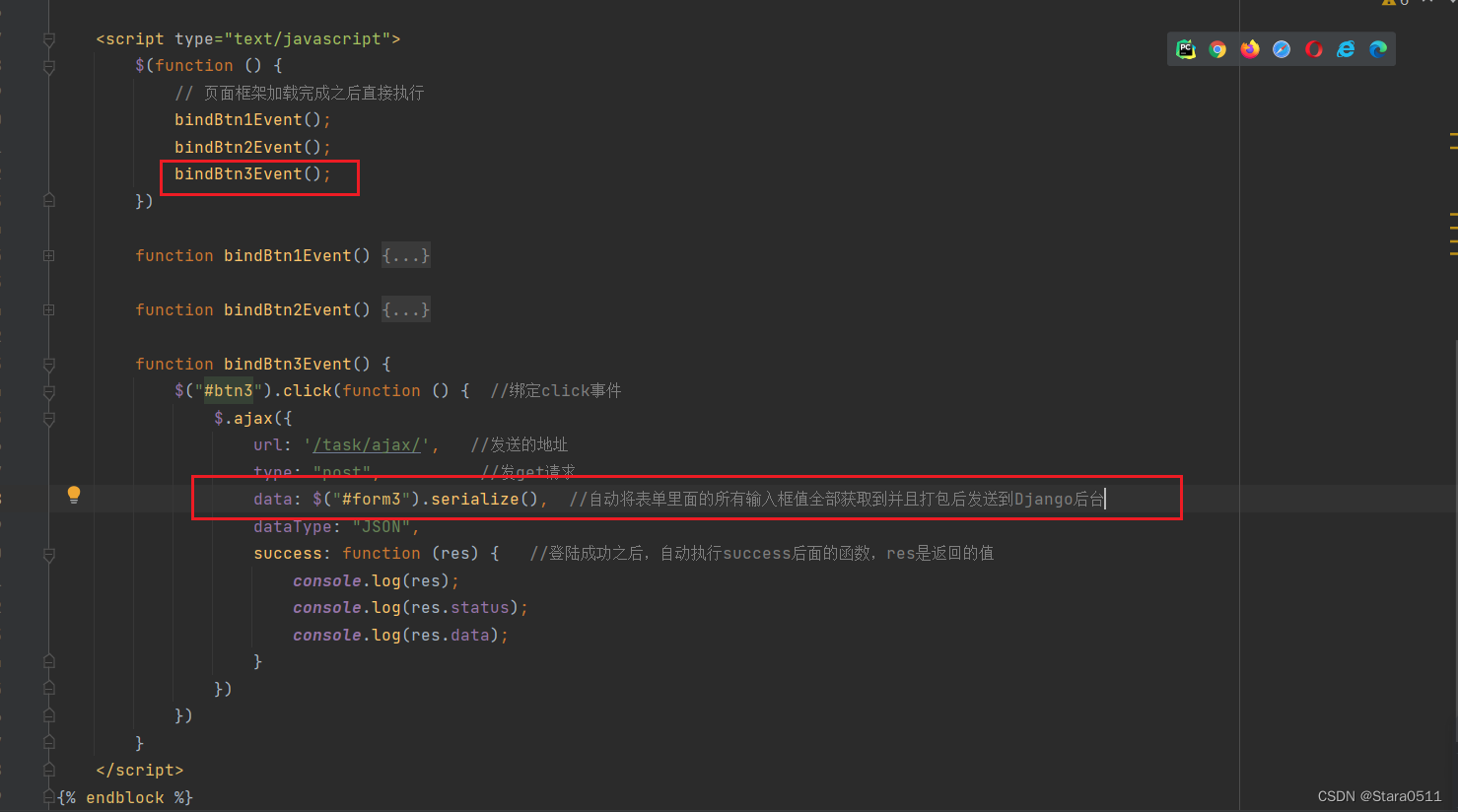Click console.log(res.data); statement
This screenshot has height=812, width=1458.
(400, 636)
